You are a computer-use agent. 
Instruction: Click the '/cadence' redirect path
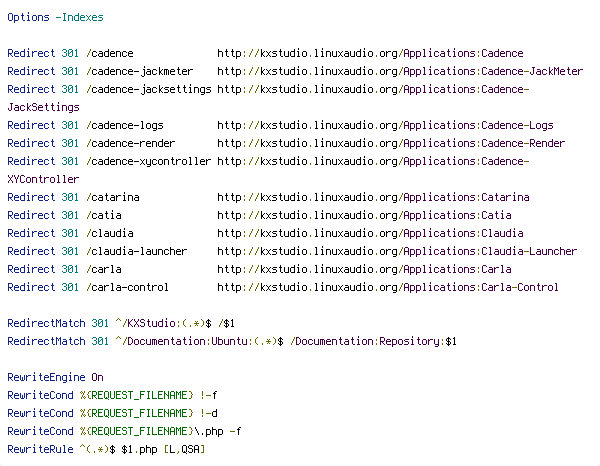[x=110, y=53]
